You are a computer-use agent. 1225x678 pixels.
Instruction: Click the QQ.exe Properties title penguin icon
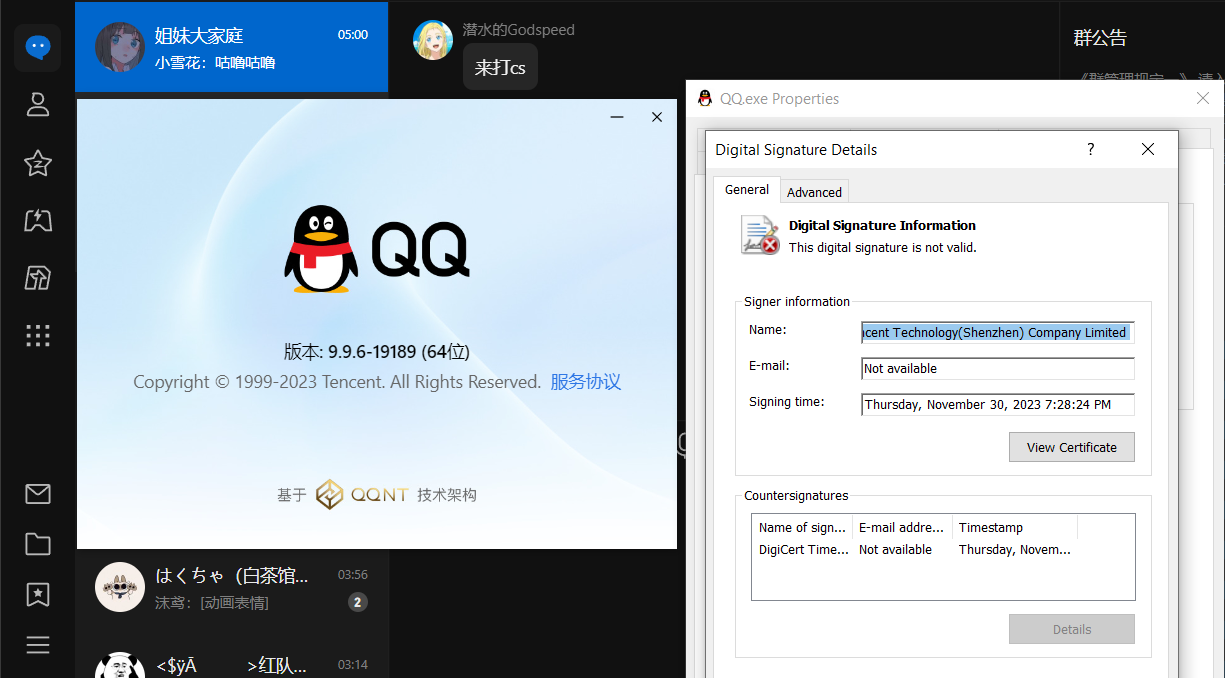pyautogui.click(x=704, y=98)
